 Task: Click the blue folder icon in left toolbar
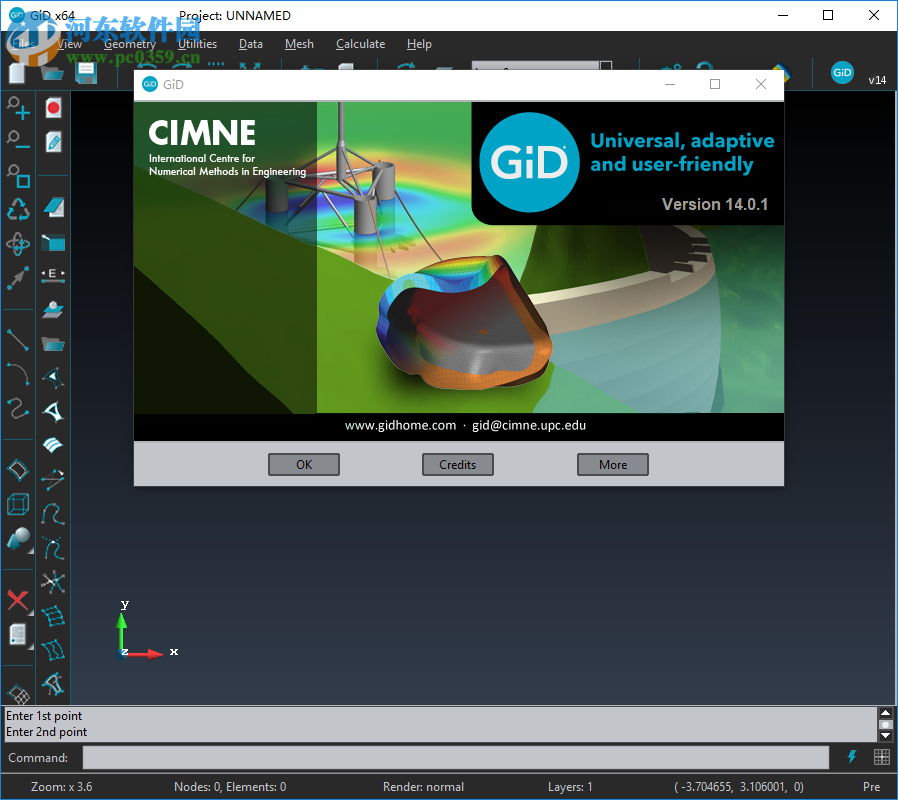pos(53,344)
